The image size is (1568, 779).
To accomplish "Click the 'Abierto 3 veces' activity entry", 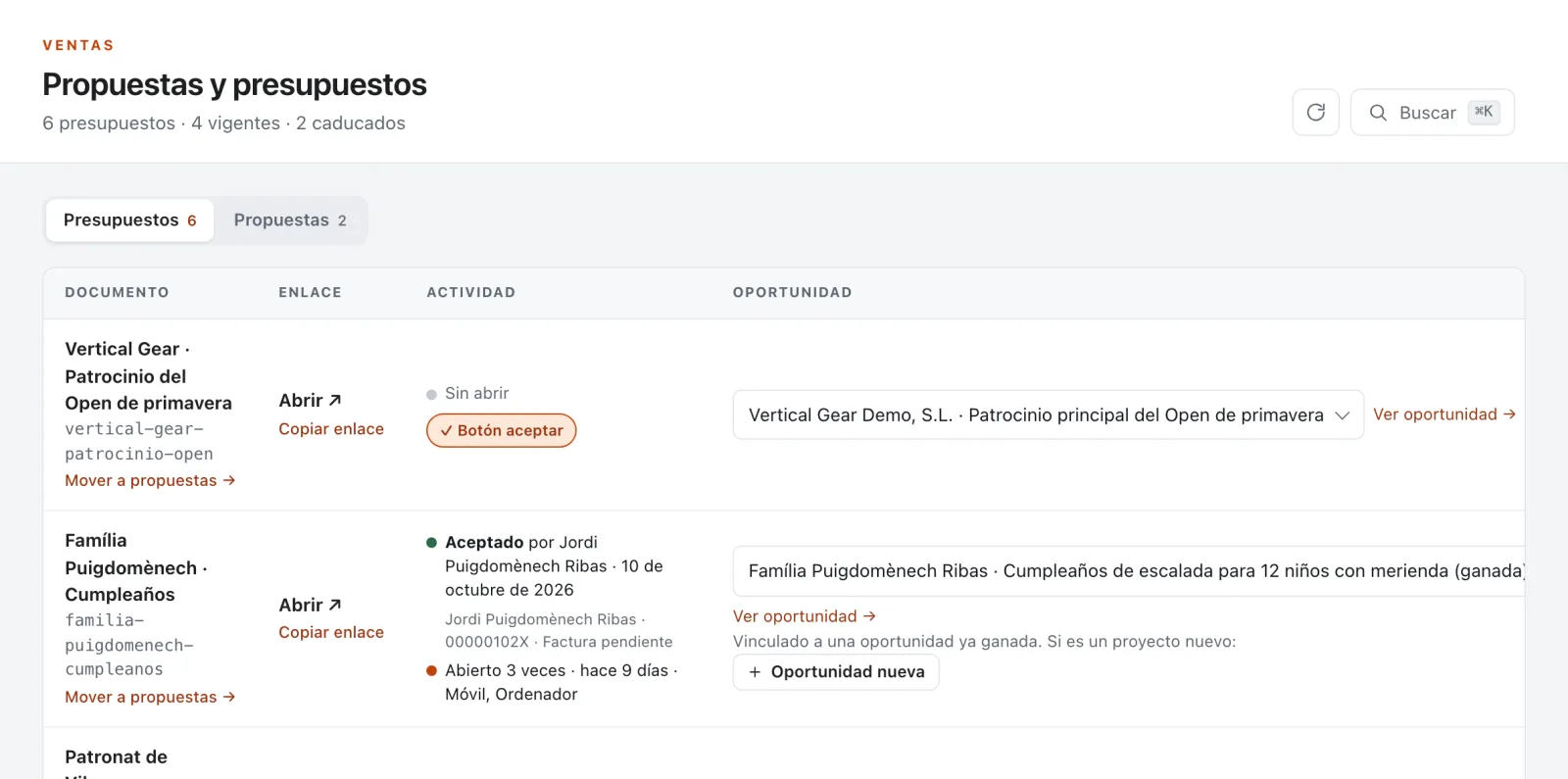I will [x=562, y=682].
